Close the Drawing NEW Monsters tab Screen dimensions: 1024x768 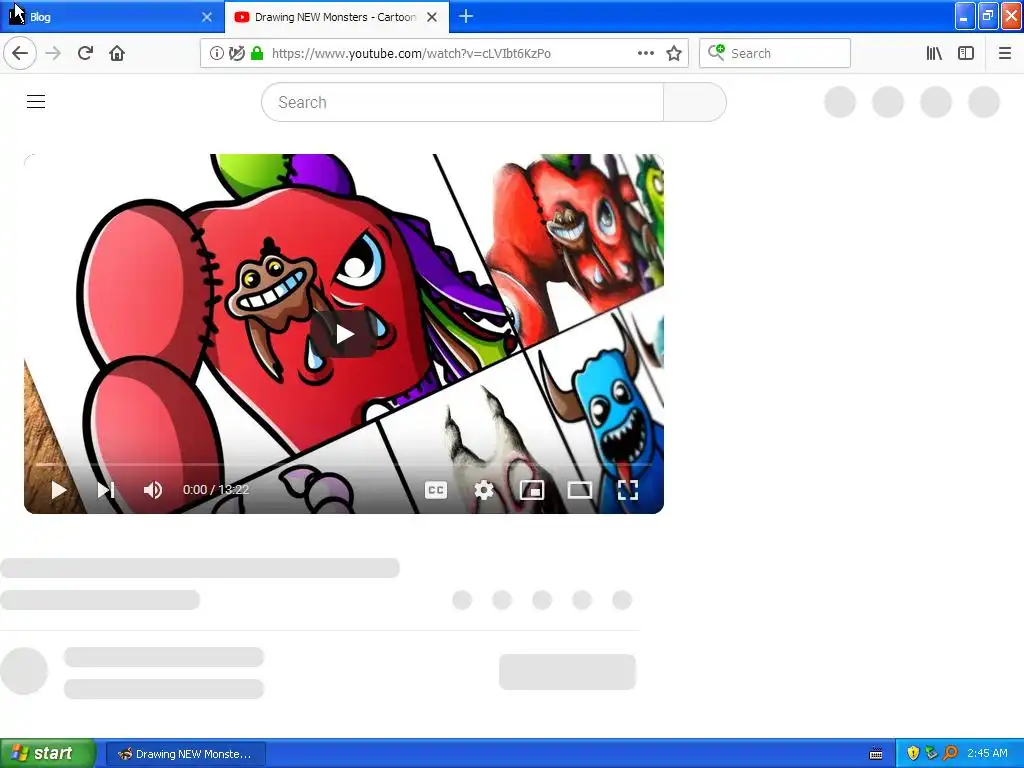point(432,17)
